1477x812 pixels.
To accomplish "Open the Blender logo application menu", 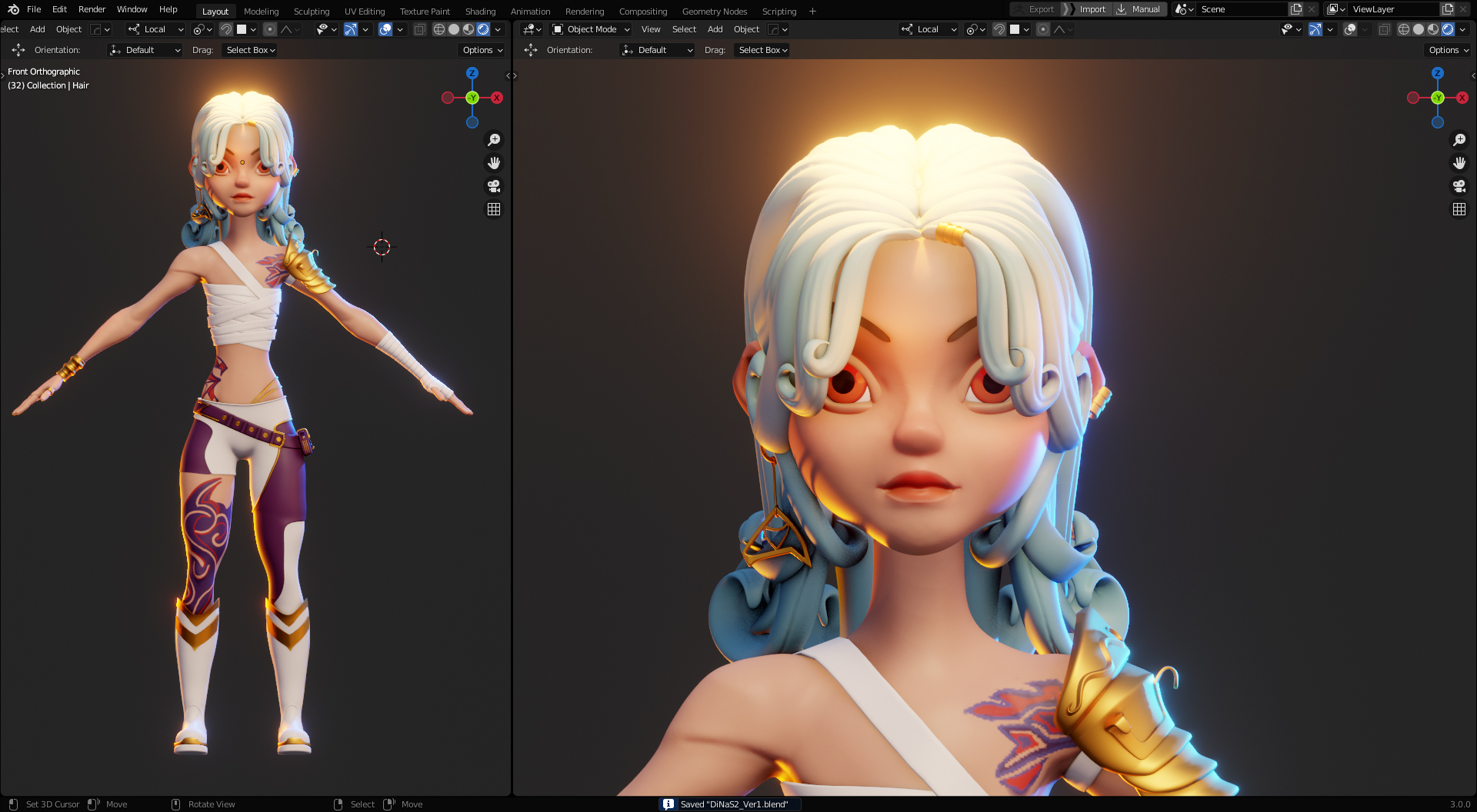I will tap(12, 9).
